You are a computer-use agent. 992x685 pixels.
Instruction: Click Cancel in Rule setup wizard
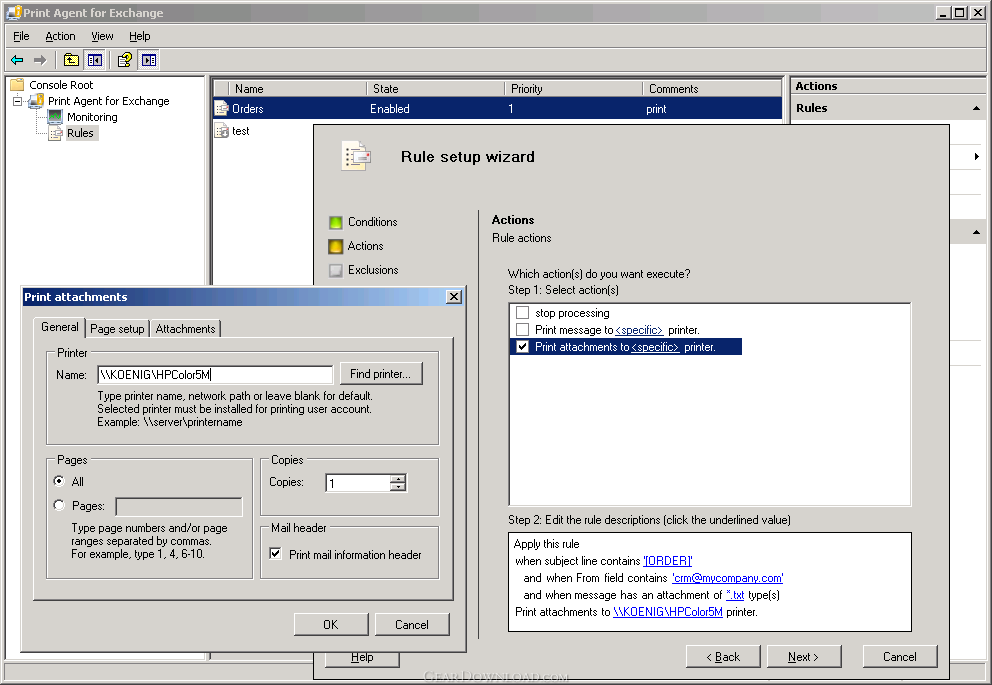tap(900, 657)
